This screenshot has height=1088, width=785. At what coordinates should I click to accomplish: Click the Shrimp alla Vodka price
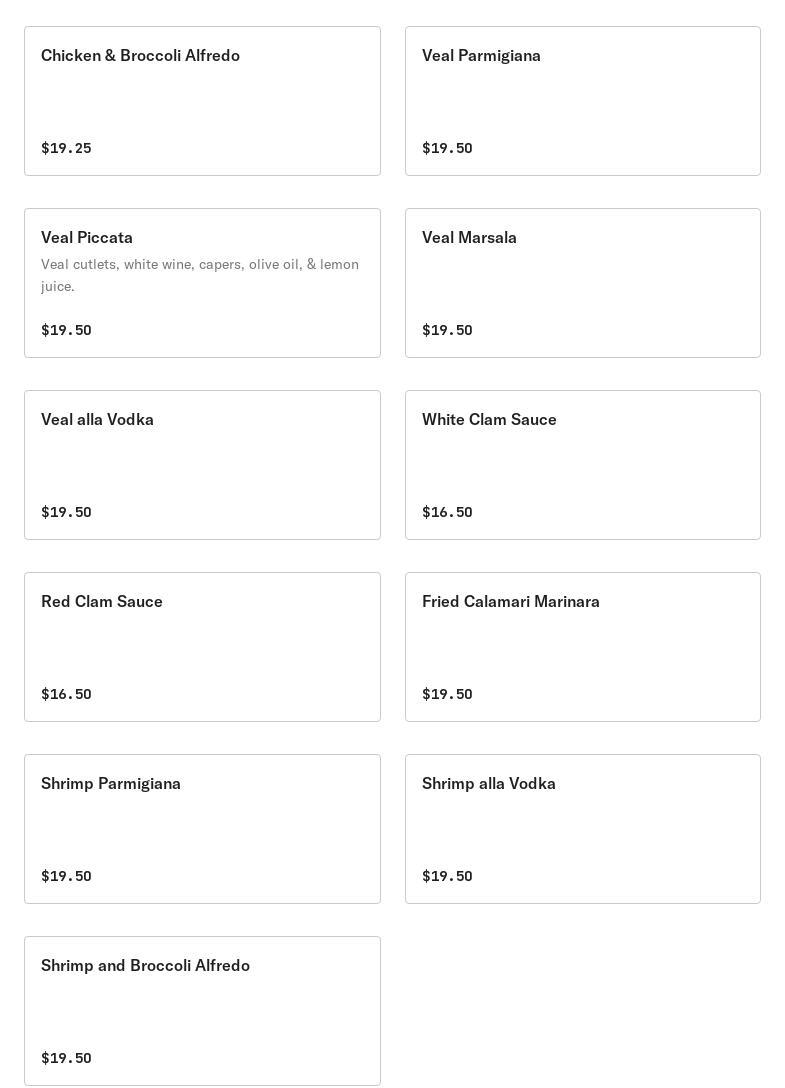pos(447,876)
